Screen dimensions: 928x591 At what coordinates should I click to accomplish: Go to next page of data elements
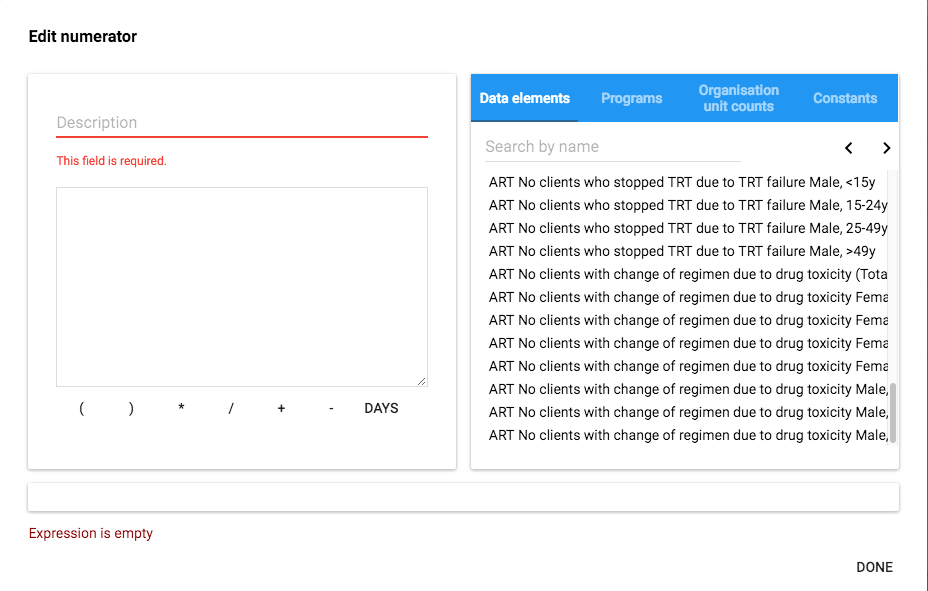[886, 148]
